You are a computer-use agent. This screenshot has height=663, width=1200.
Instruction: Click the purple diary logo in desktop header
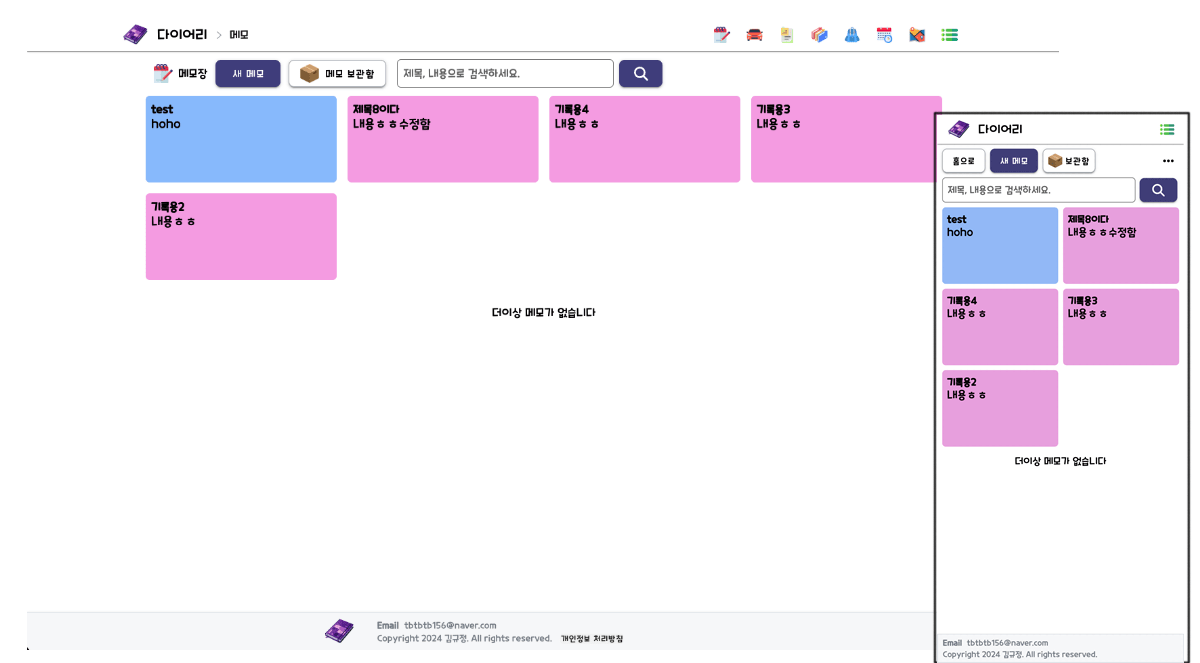point(135,35)
